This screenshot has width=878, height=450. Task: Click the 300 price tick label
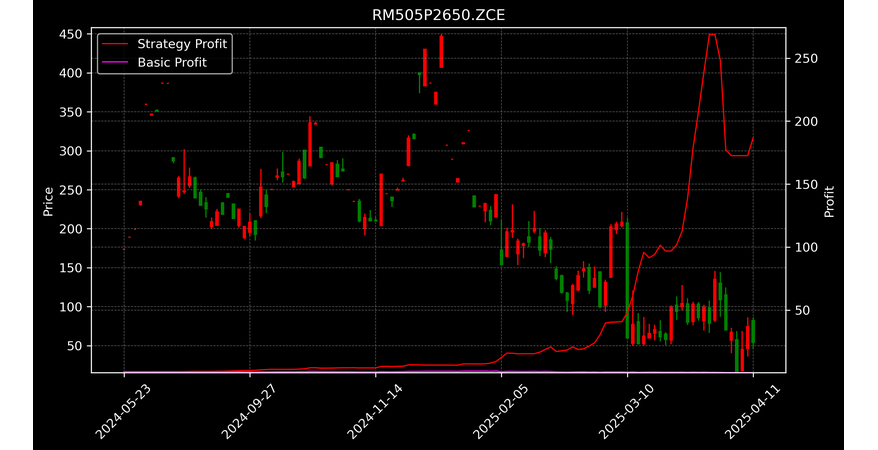click(71, 151)
